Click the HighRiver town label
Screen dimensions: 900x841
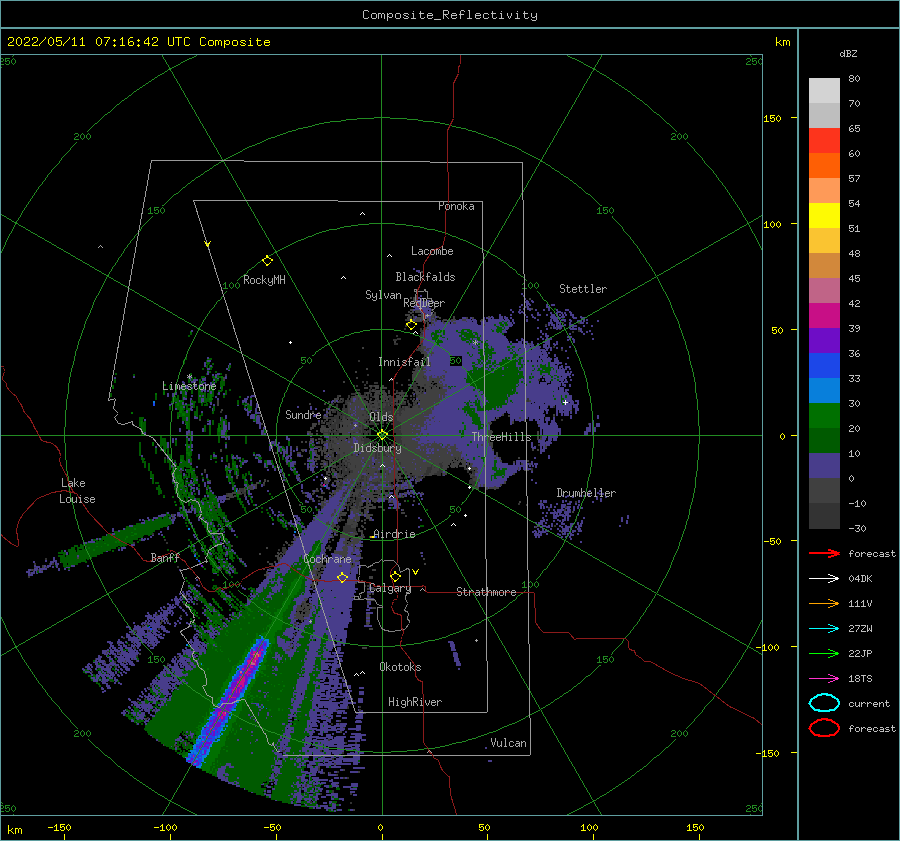click(x=415, y=702)
